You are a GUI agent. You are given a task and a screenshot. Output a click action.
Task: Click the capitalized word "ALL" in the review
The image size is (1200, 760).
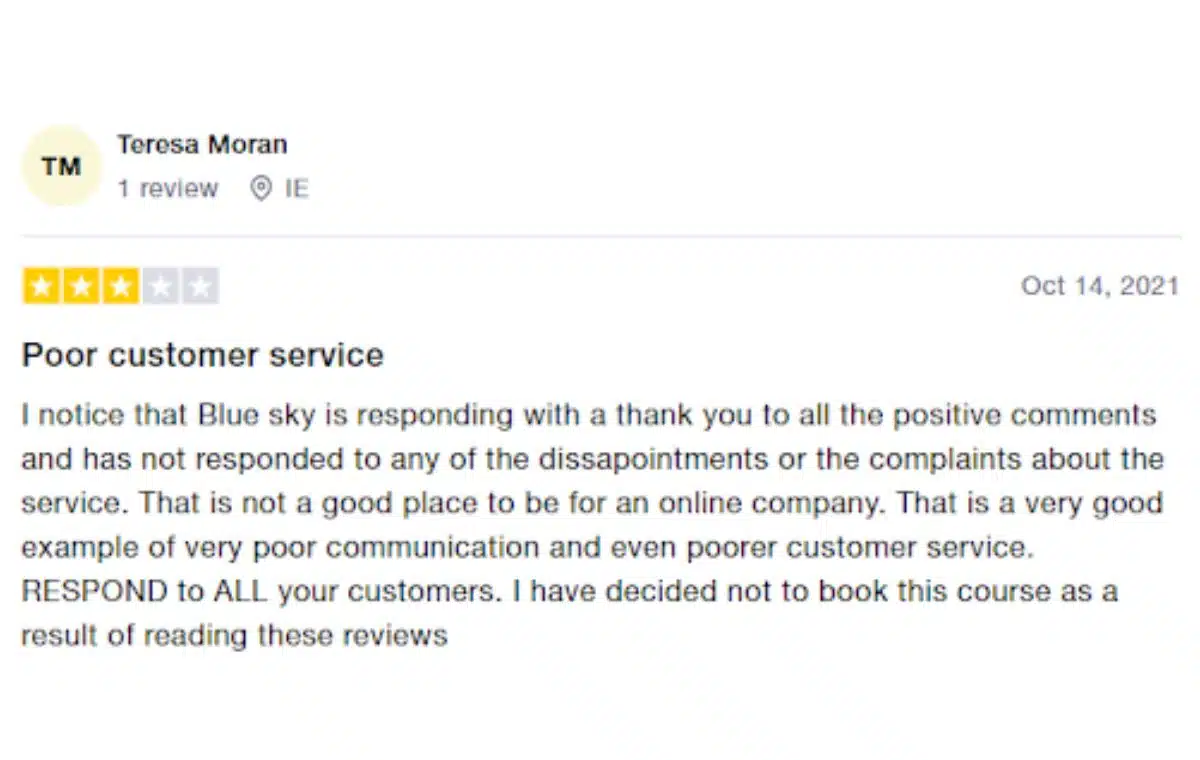(240, 591)
